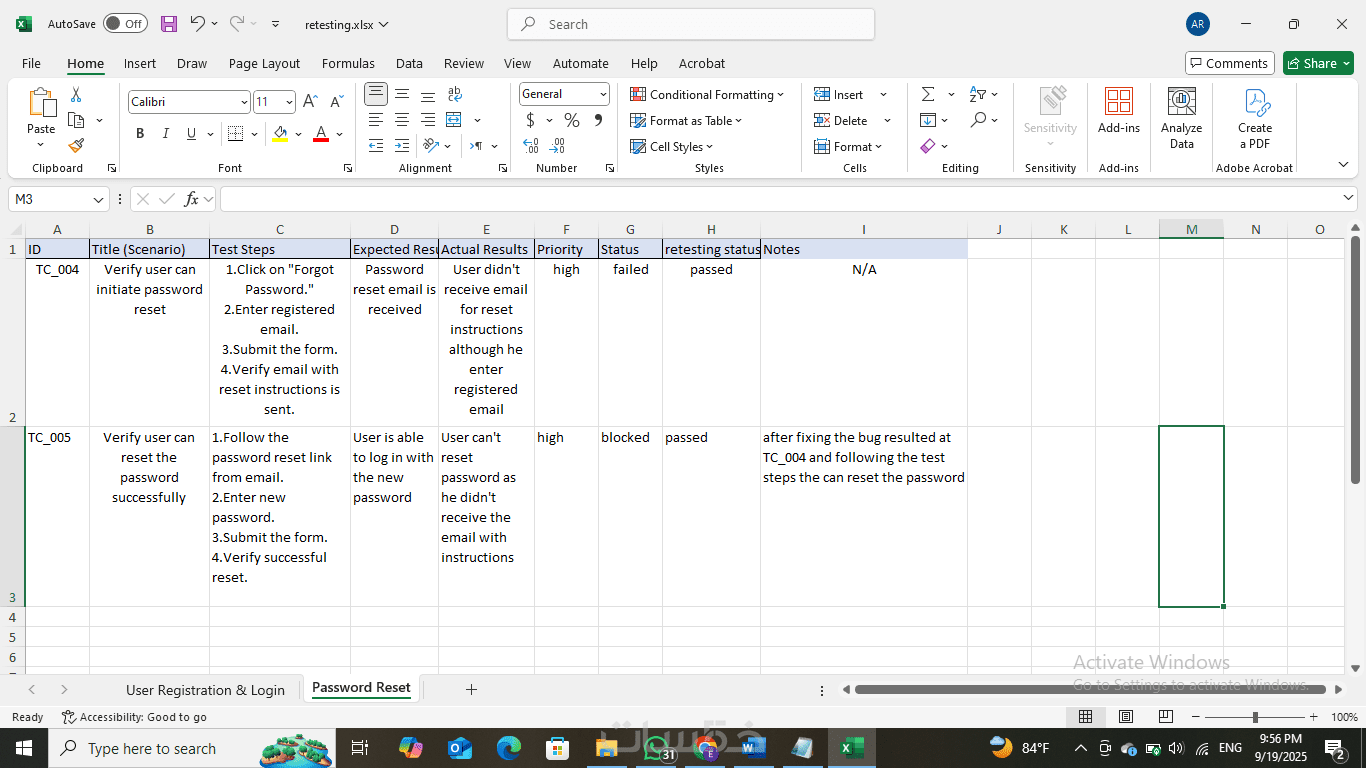This screenshot has height=768, width=1366.
Task: Open the File menu
Action: coord(31,63)
